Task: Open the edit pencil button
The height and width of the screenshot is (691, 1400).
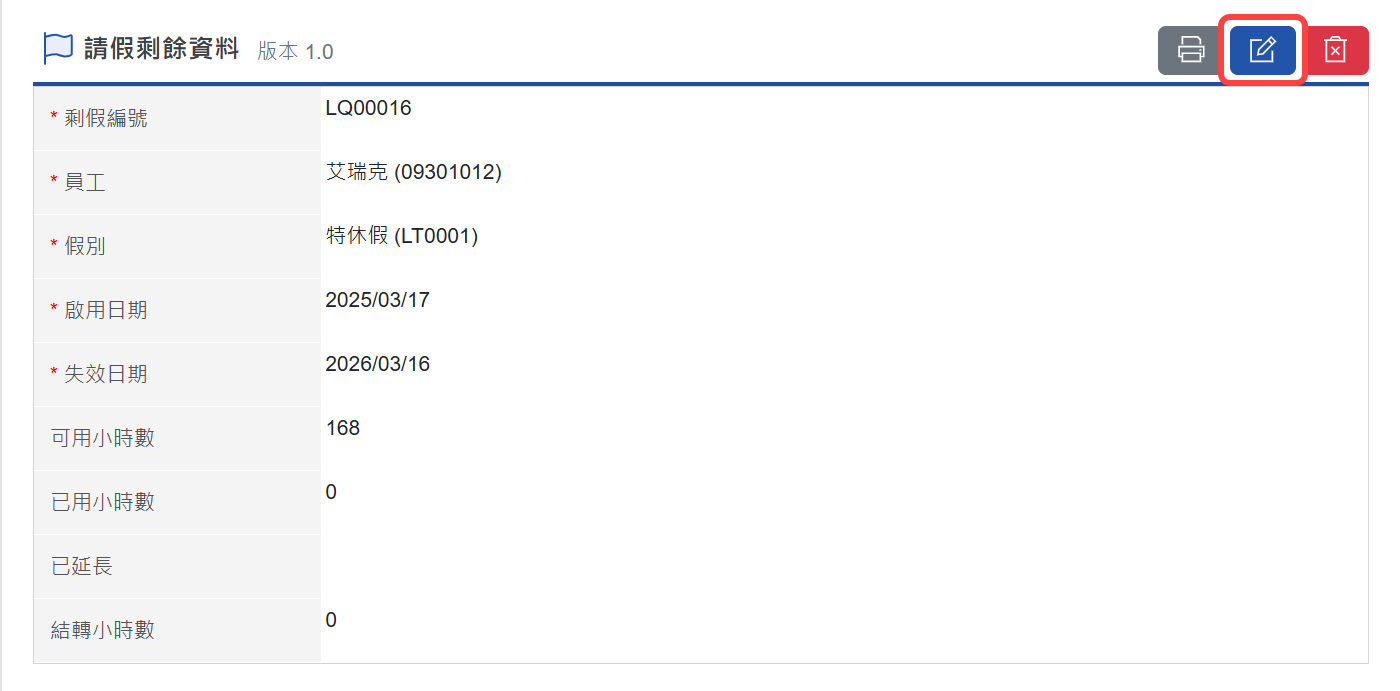Action: [1263, 50]
